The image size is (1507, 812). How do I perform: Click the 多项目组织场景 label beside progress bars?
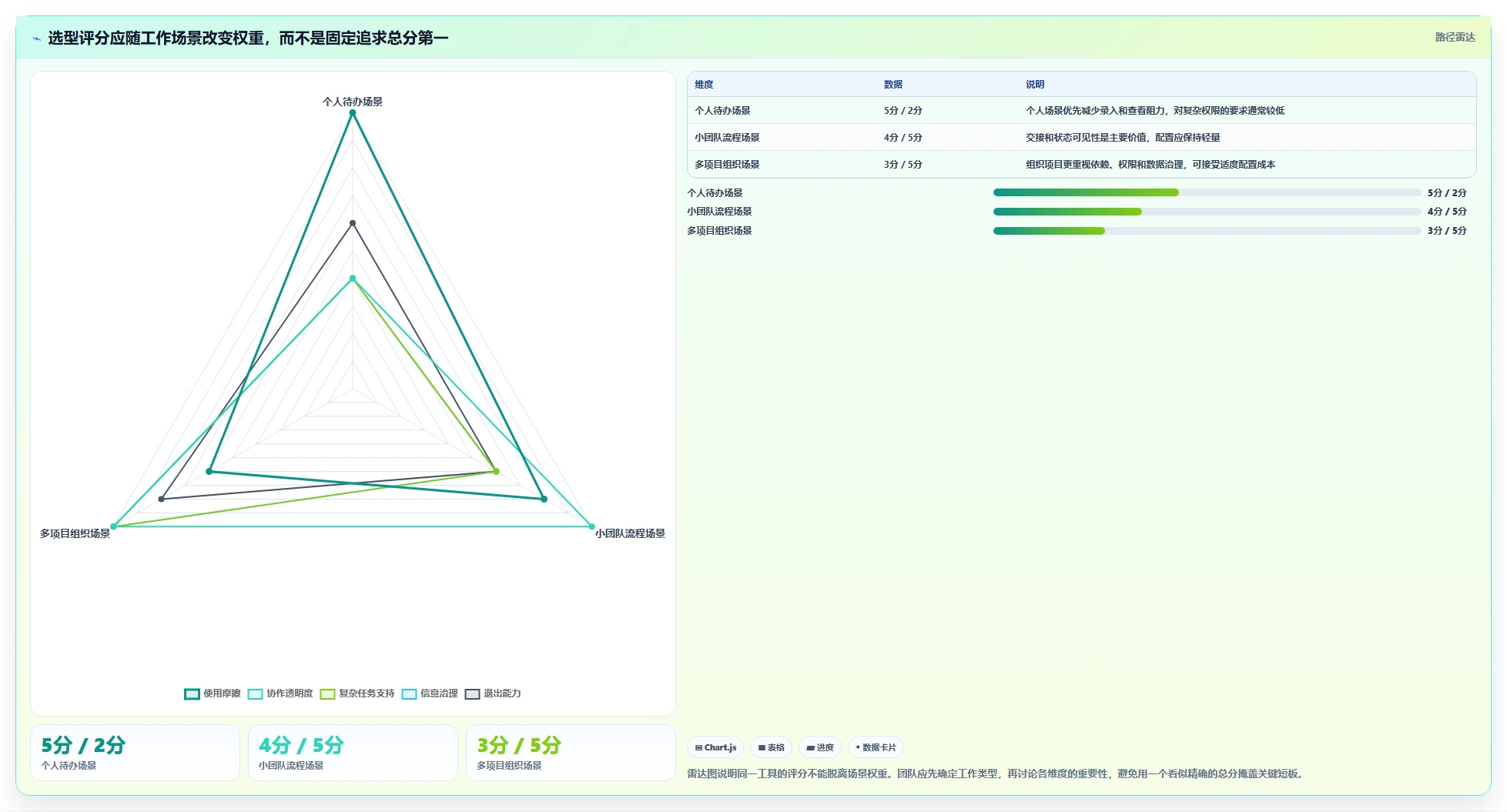click(x=719, y=231)
